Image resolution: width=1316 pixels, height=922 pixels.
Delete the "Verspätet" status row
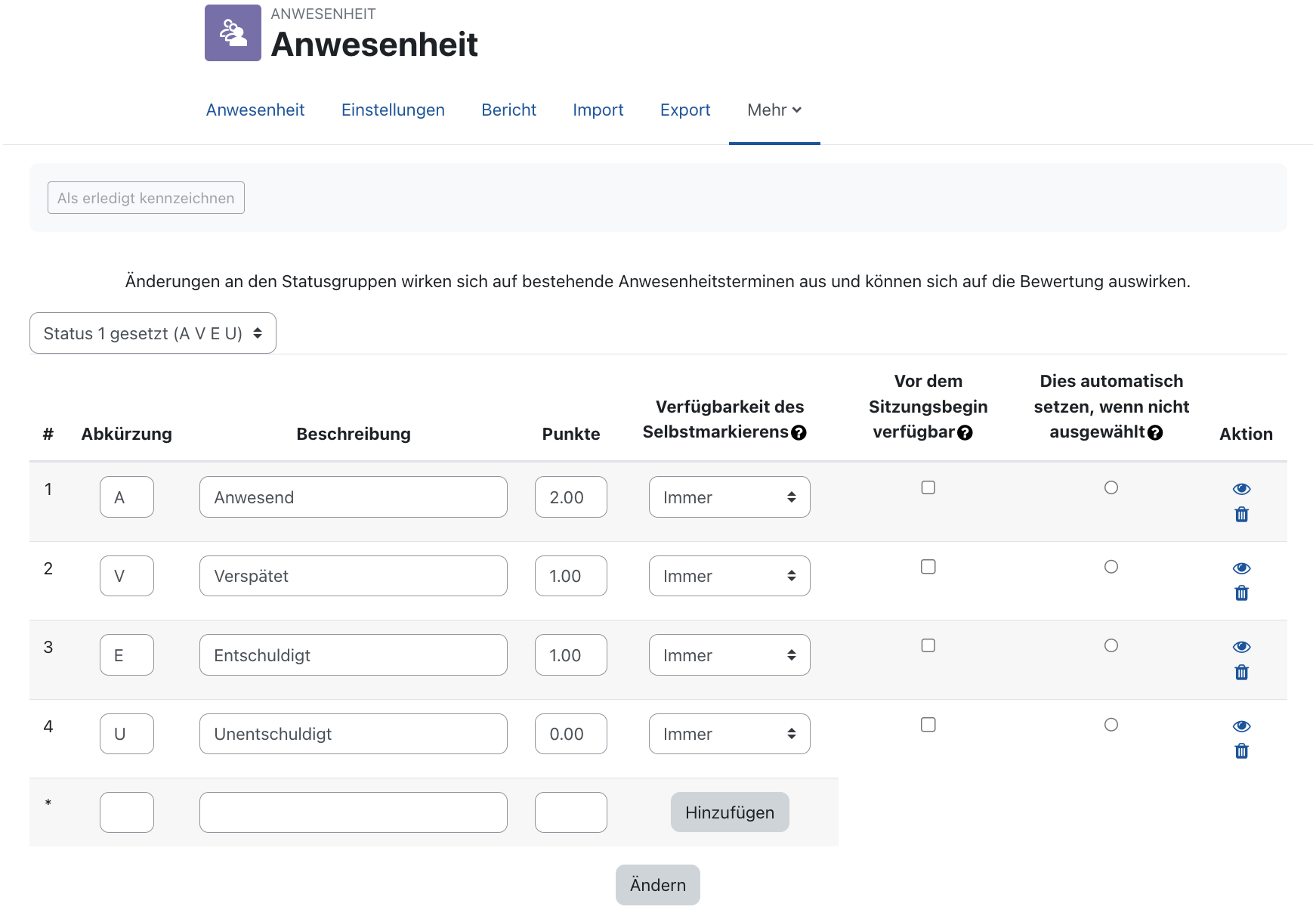1242,593
